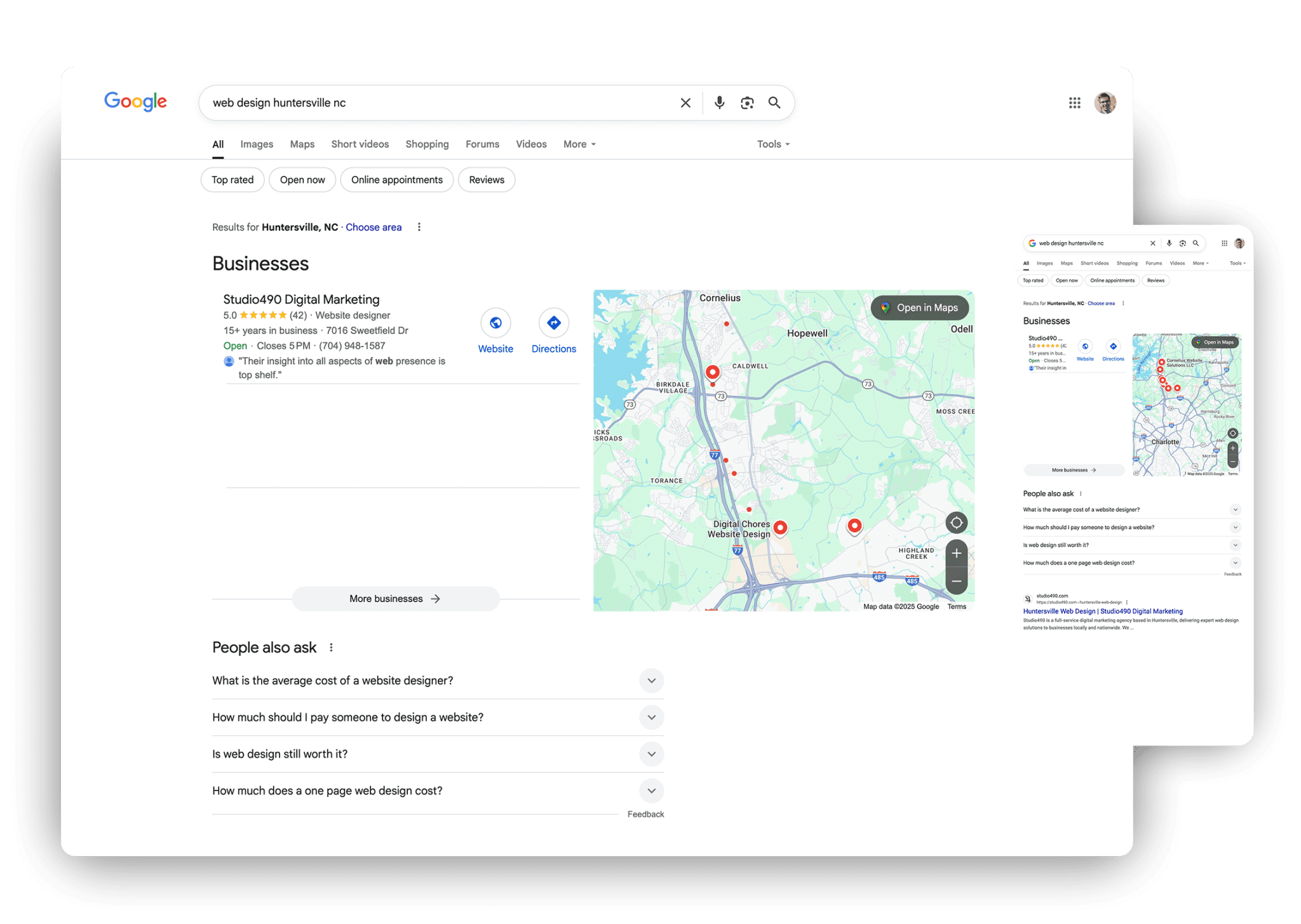
Task: Zoom in on the large map
Action: [956, 553]
